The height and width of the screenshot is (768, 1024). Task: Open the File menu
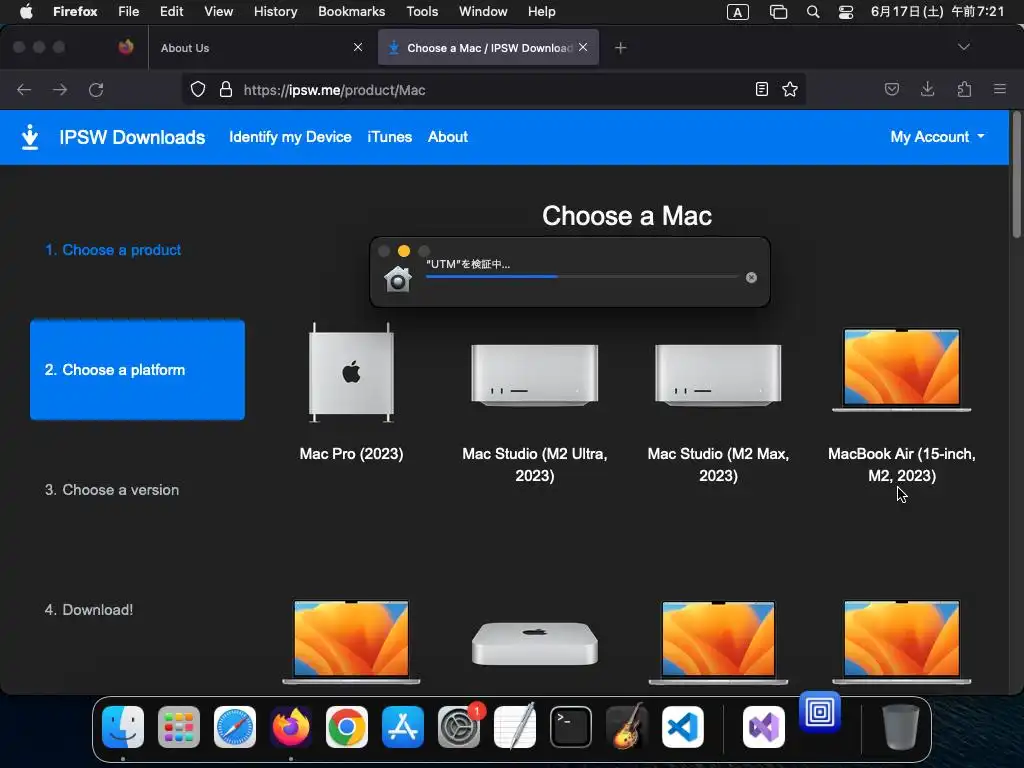[x=129, y=11]
